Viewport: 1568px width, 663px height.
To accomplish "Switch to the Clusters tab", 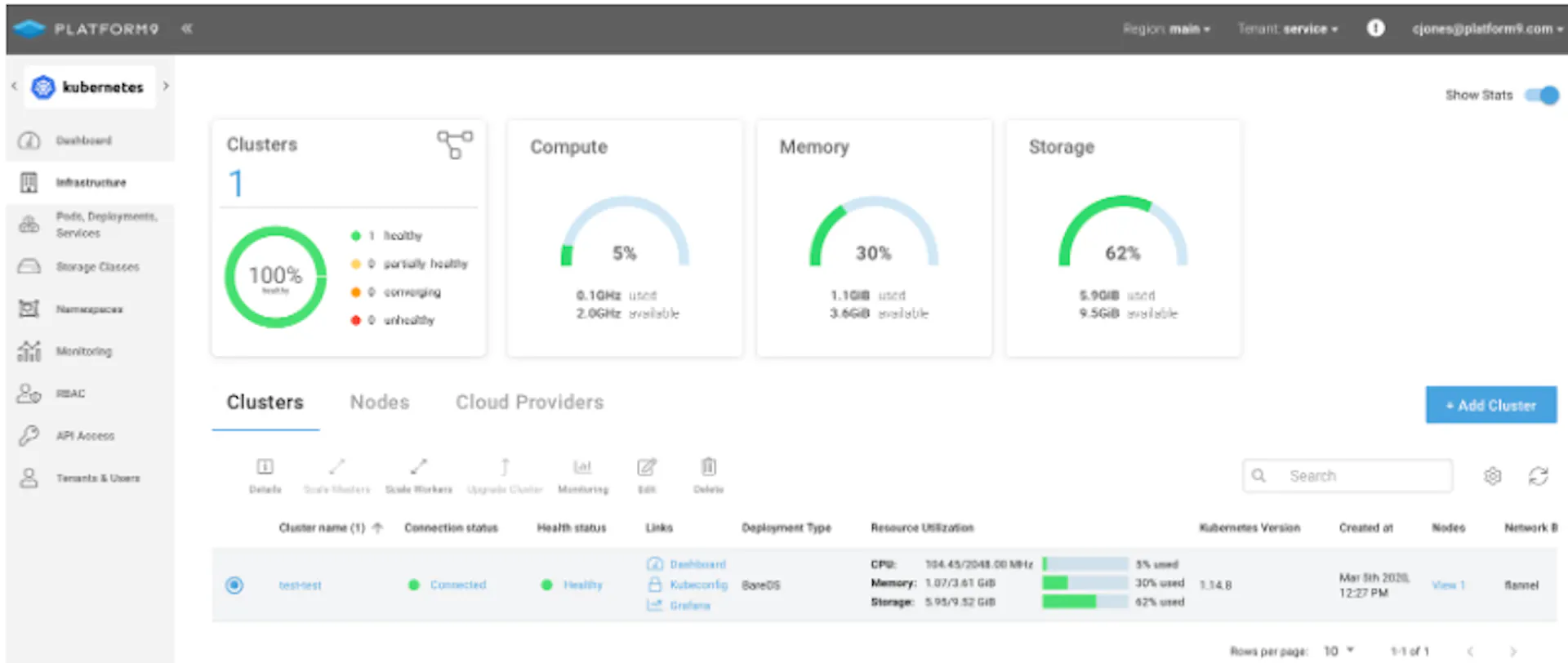I will pos(265,403).
